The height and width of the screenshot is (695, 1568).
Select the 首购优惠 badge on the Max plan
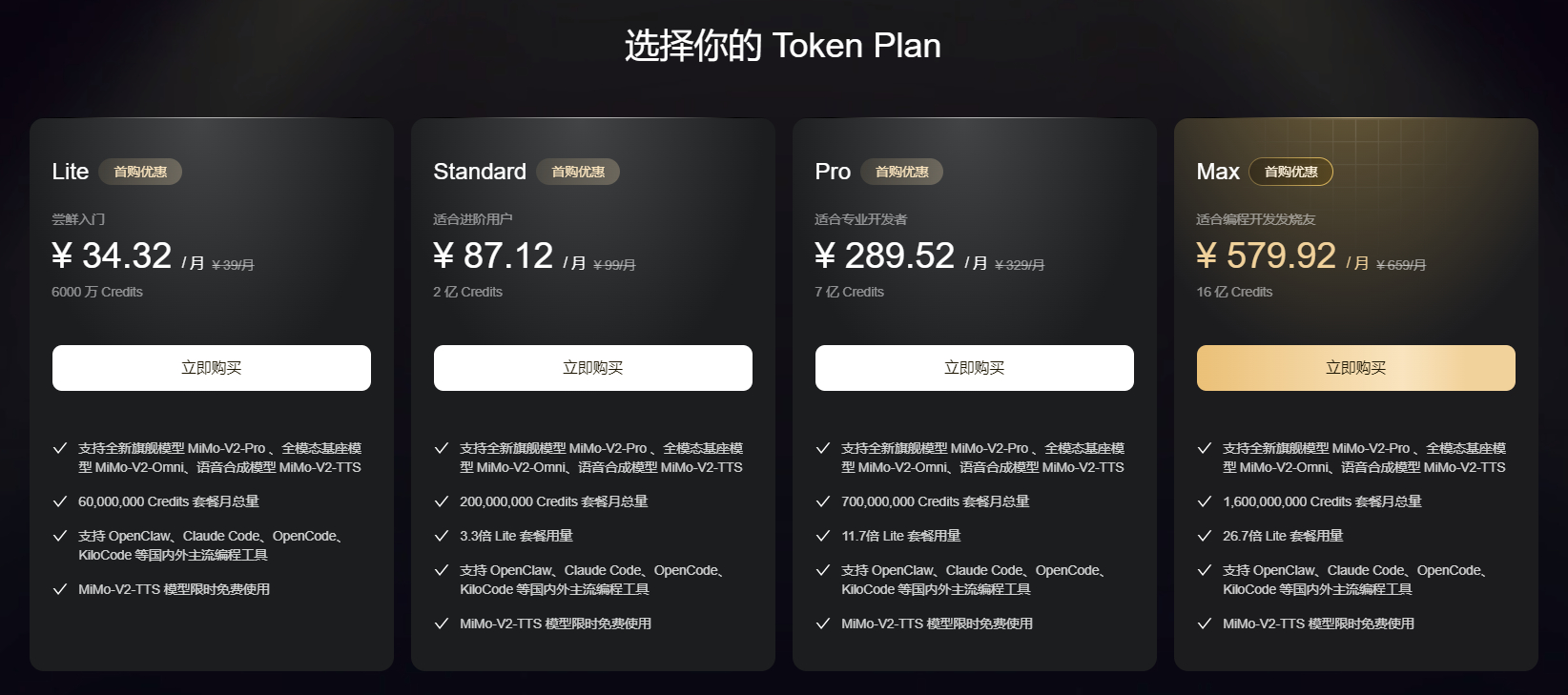(1291, 172)
